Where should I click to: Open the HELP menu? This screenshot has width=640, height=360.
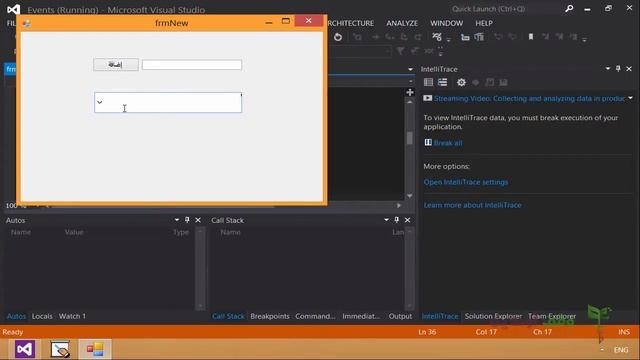(484, 23)
